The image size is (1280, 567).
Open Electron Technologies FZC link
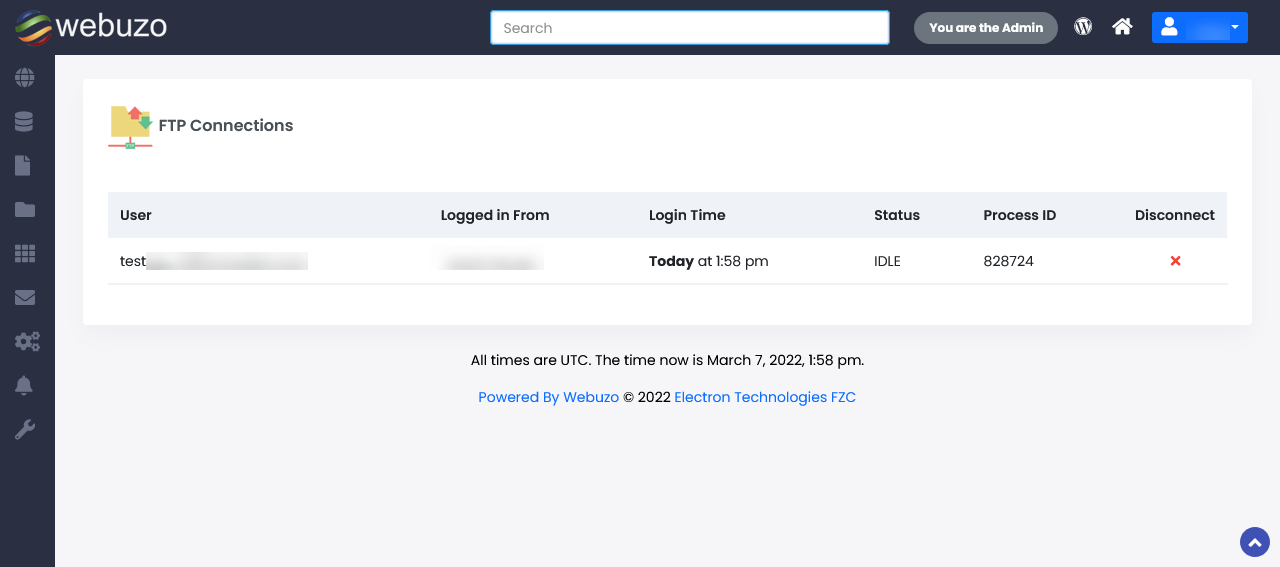[x=765, y=397]
